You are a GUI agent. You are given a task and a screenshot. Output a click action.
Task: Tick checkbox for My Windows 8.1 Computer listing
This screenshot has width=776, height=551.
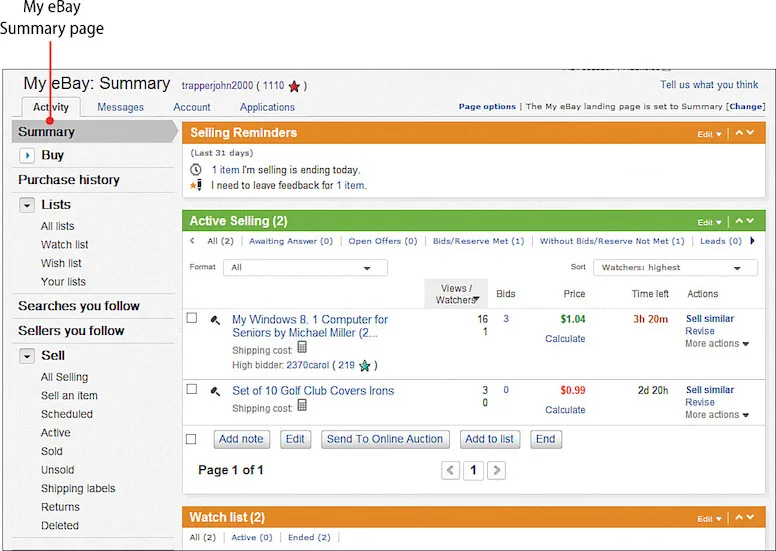(x=192, y=318)
